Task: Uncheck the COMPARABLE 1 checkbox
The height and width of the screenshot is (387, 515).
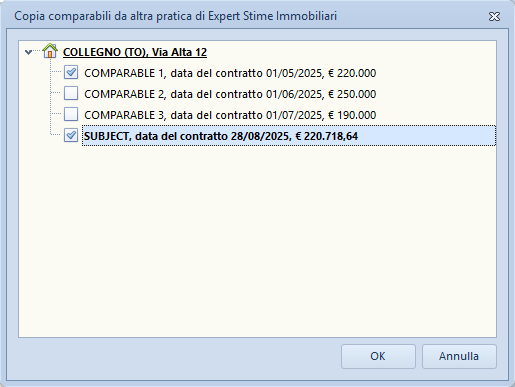Action: click(71, 72)
